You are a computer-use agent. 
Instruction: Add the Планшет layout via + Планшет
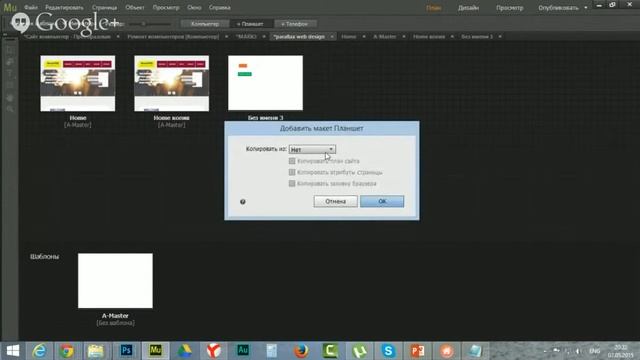click(x=250, y=24)
